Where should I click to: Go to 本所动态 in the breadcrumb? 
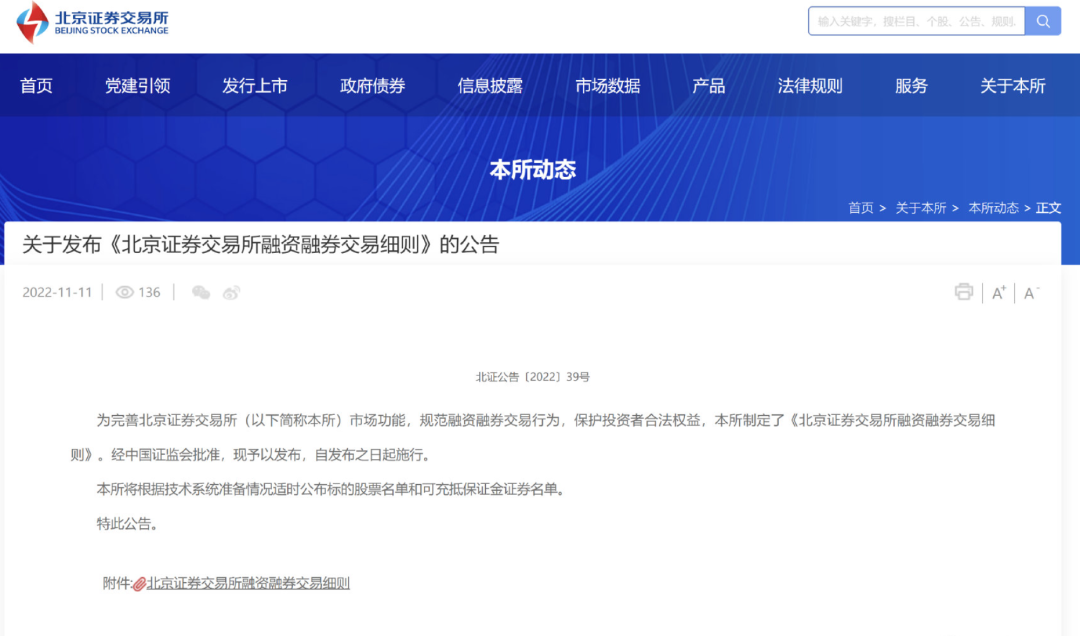(993, 208)
